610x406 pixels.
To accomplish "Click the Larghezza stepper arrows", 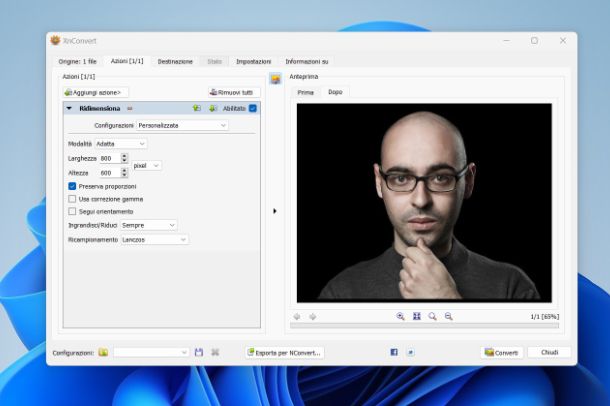I will [x=124, y=158].
